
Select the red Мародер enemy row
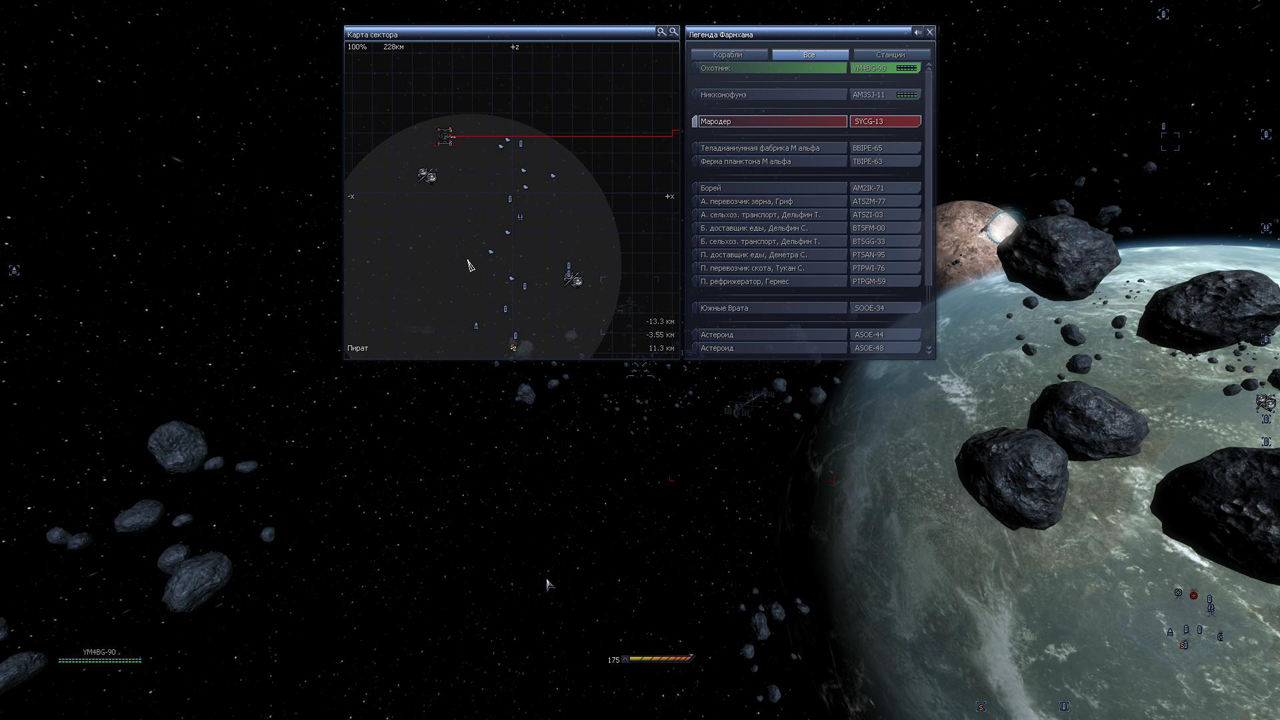tap(806, 121)
